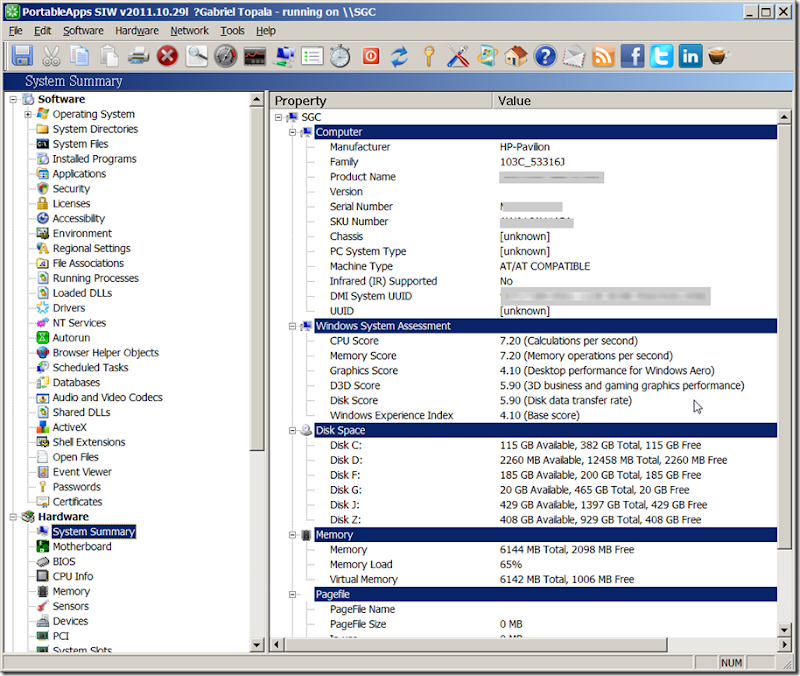Collapse the Disk Space group
Viewport: 800px width, 676px height.
coord(292,430)
